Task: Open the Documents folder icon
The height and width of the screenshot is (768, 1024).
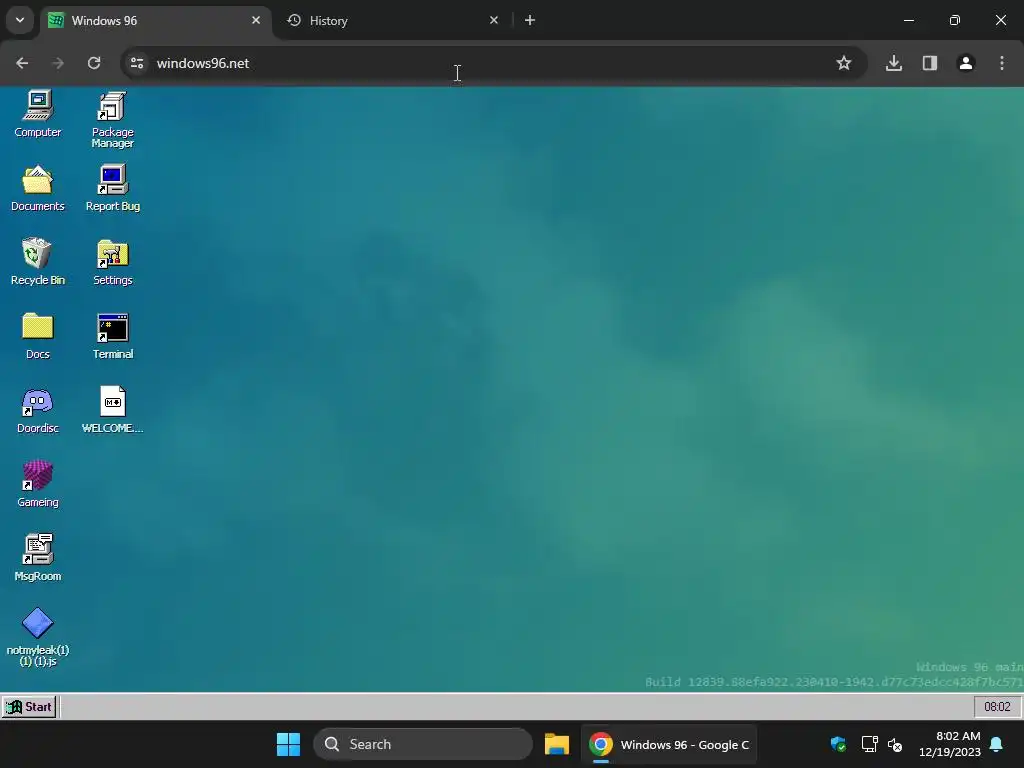Action: tap(37, 188)
